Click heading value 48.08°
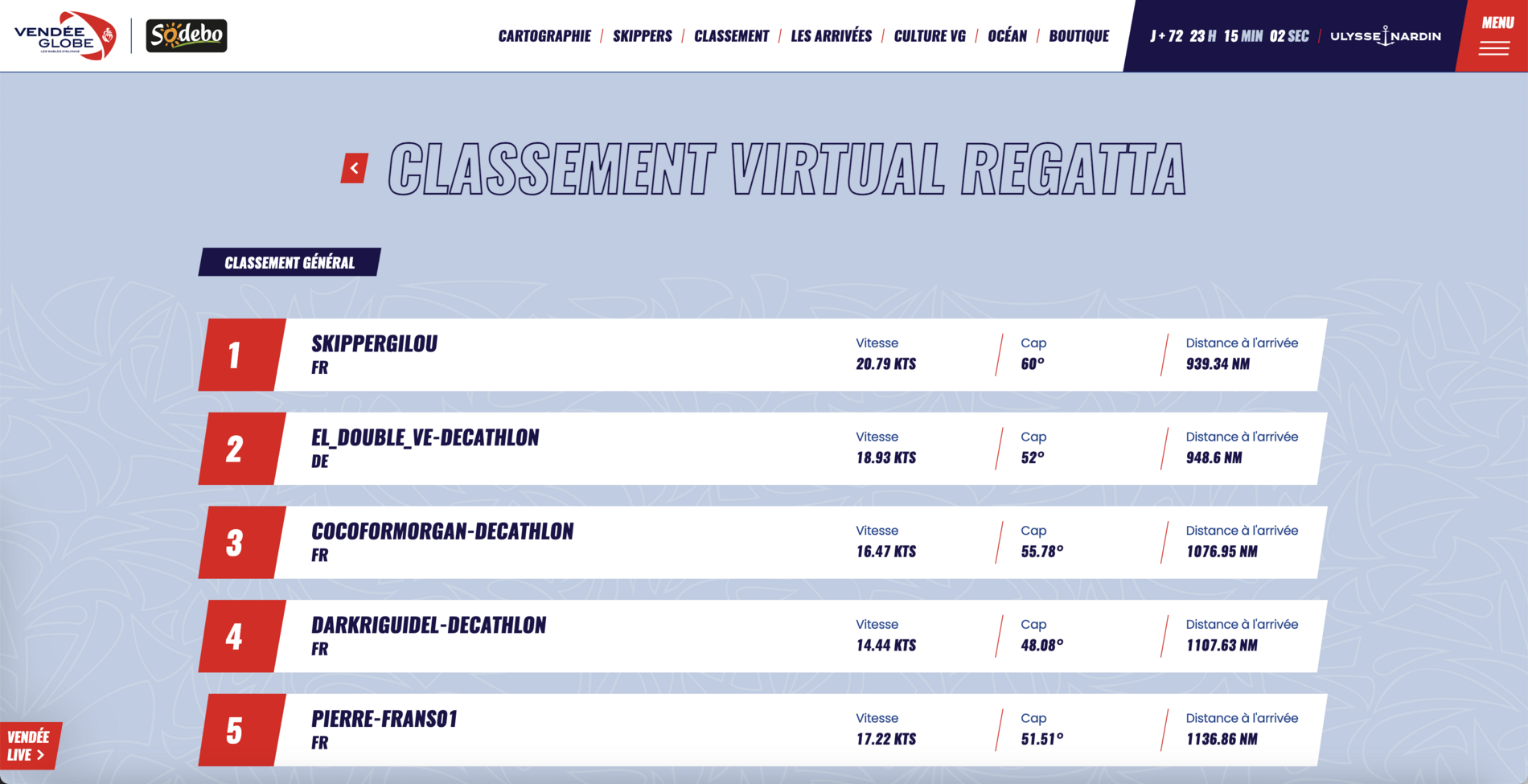This screenshot has width=1528, height=784. [x=1042, y=646]
